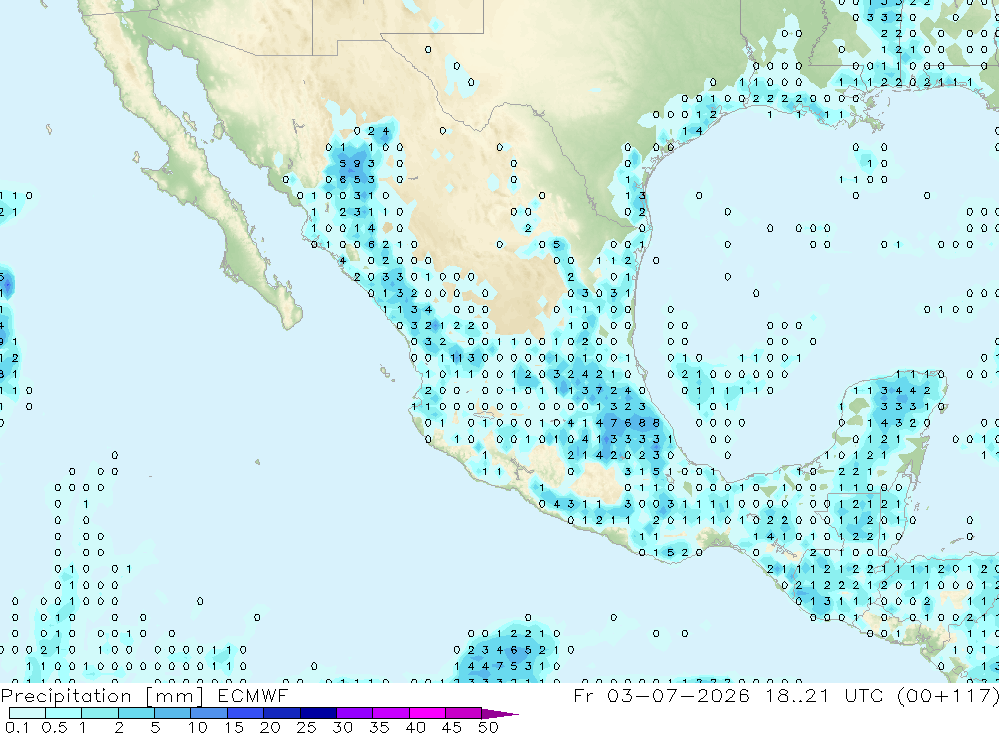This screenshot has width=1000, height=733.
Task: Select the 'ECMWF' model label
Action: pos(253,695)
